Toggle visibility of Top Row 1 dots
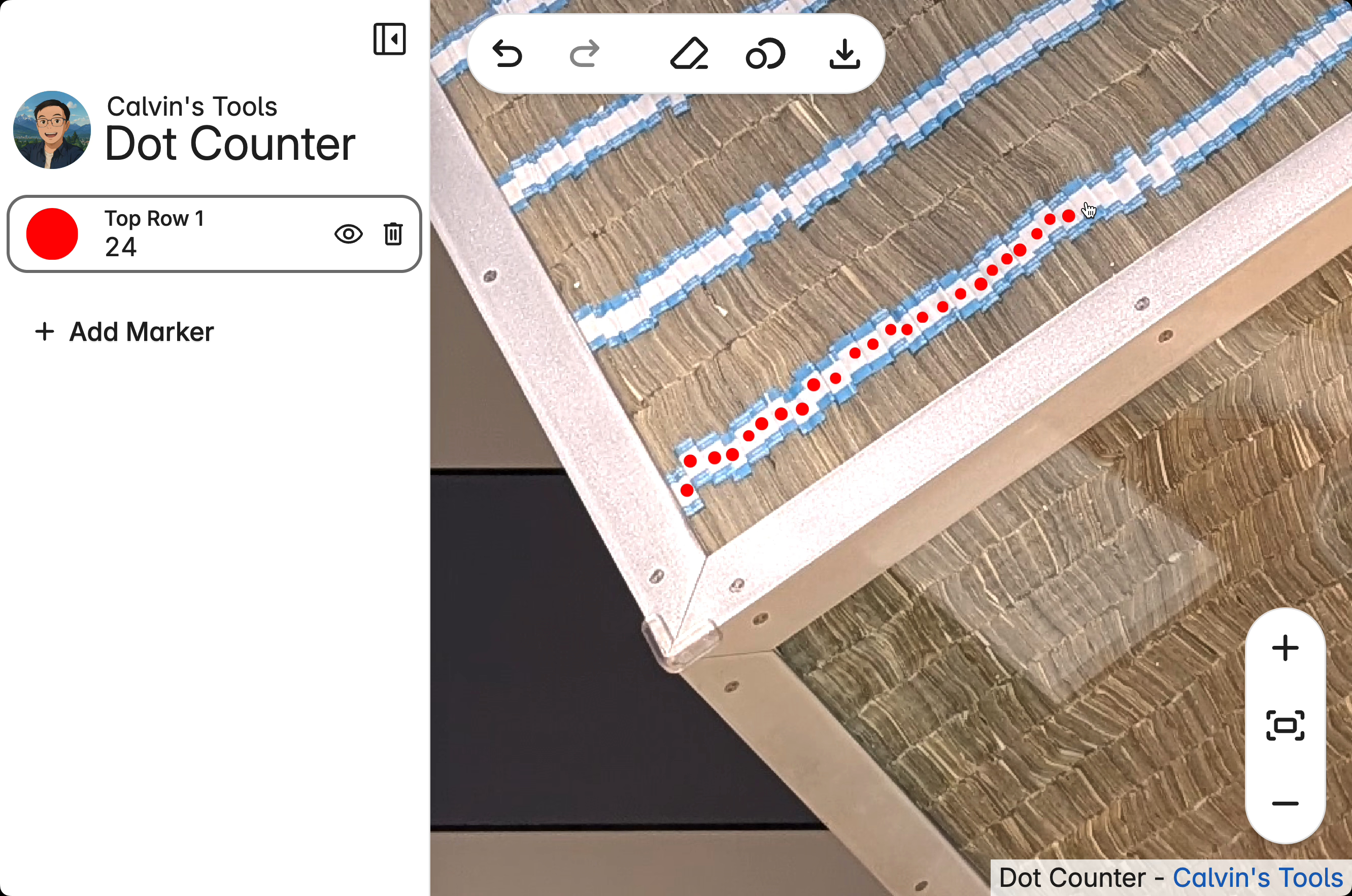Screen dimensions: 1352x896 (349, 234)
